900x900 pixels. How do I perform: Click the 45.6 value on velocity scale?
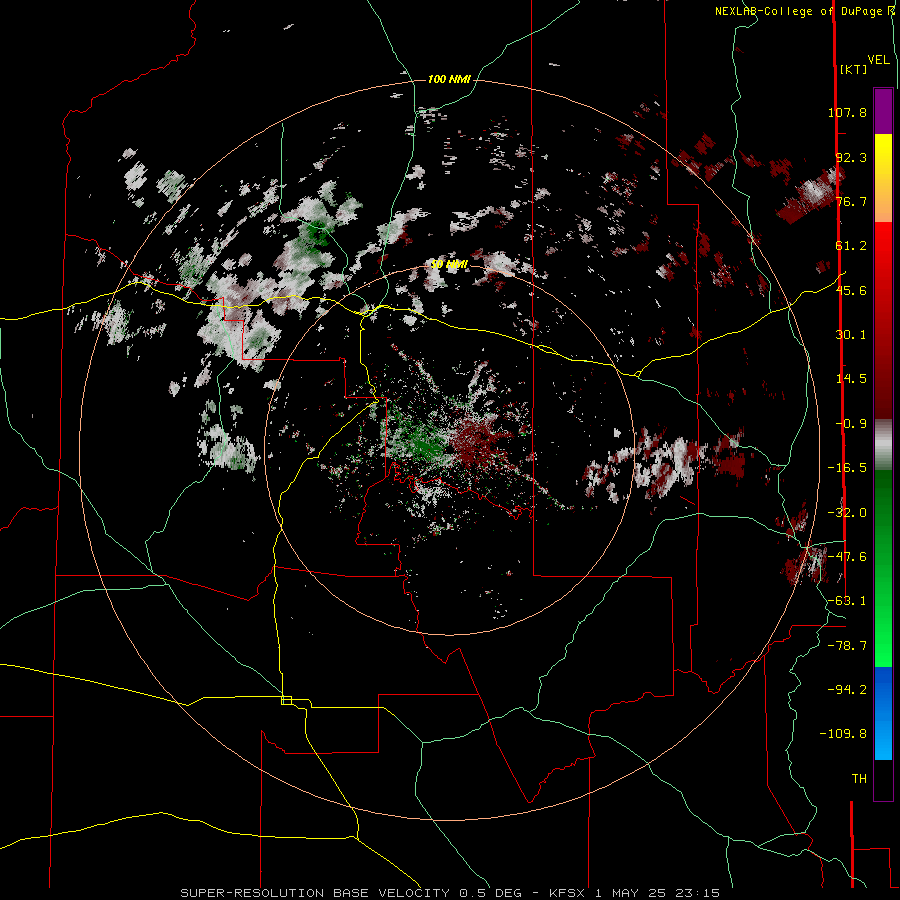[x=851, y=290]
